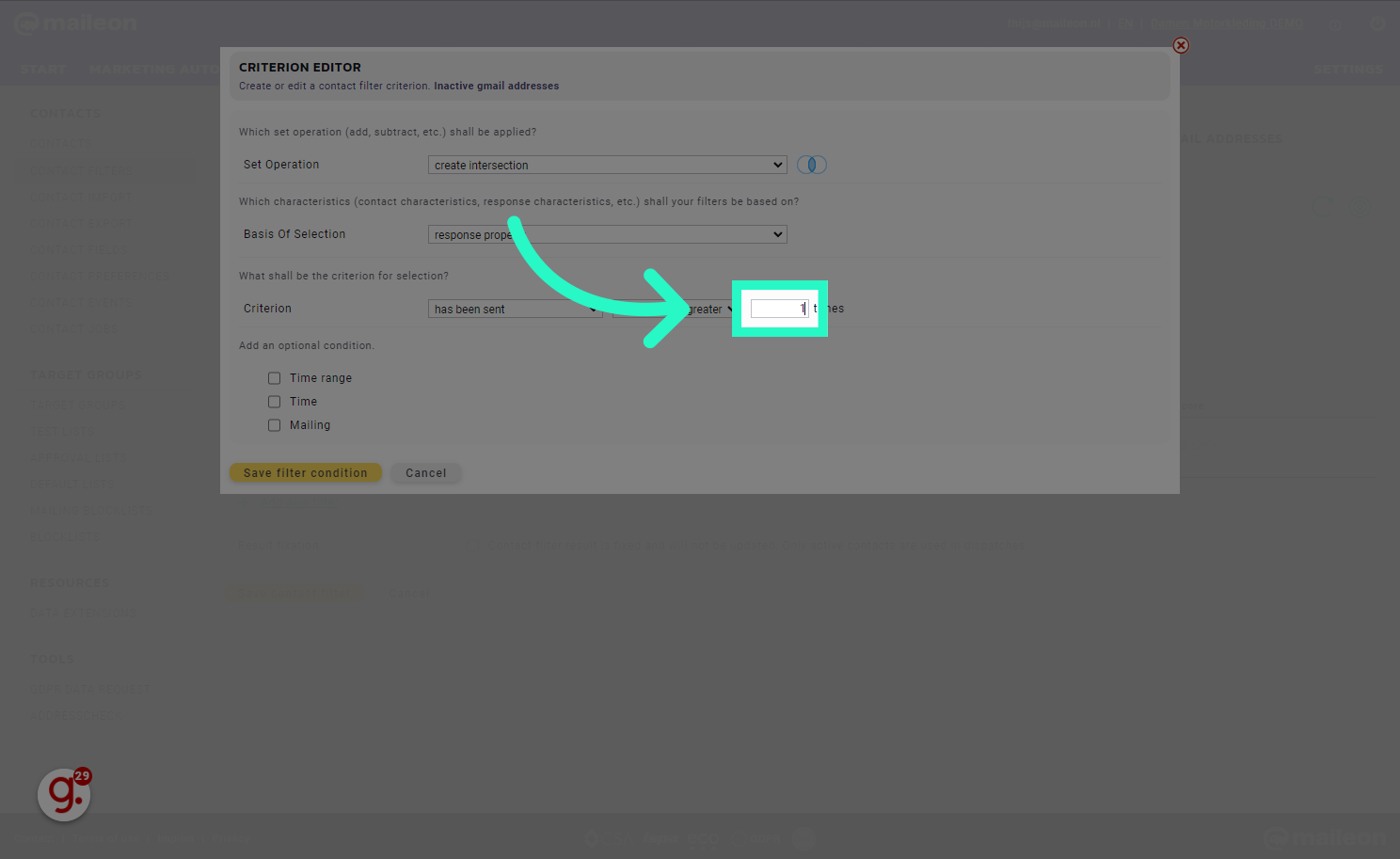Image resolution: width=1400 pixels, height=859 pixels.
Task: Click Damen Motorkleding DEMO account link
Action: point(1227,24)
